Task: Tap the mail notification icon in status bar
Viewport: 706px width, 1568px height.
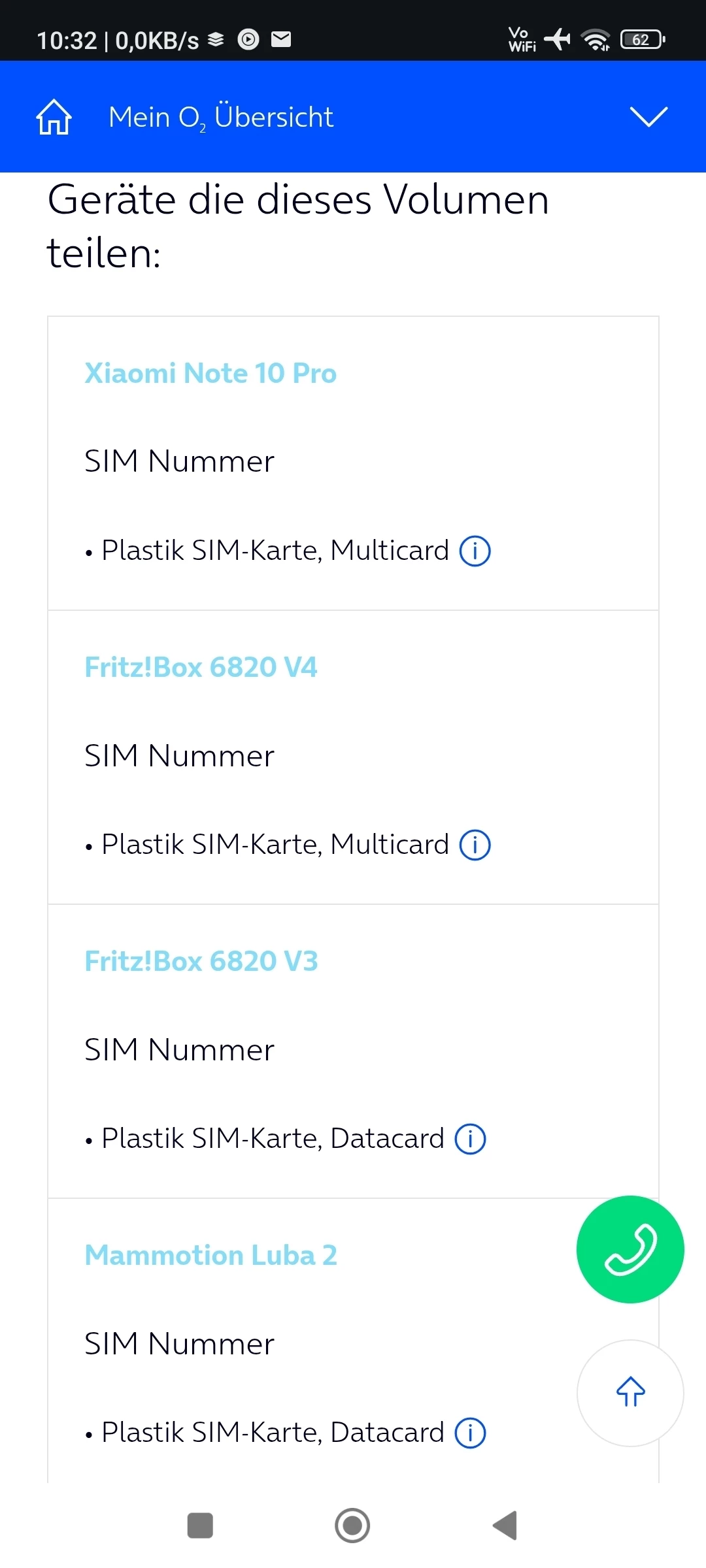Action: [281, 40]
